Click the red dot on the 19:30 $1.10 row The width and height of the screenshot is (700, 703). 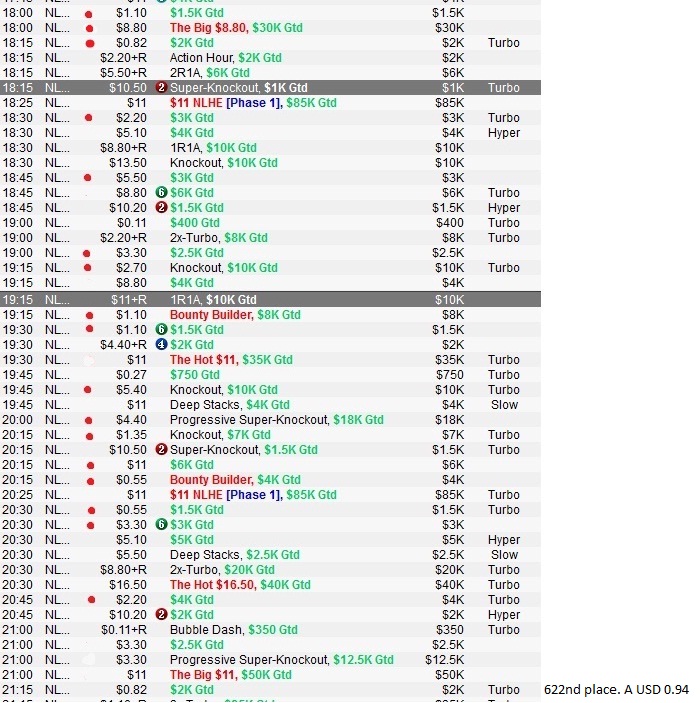tap(89, 329)
